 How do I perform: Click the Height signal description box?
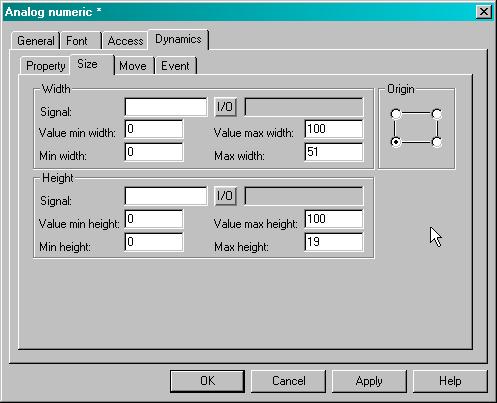click(304, 196)
